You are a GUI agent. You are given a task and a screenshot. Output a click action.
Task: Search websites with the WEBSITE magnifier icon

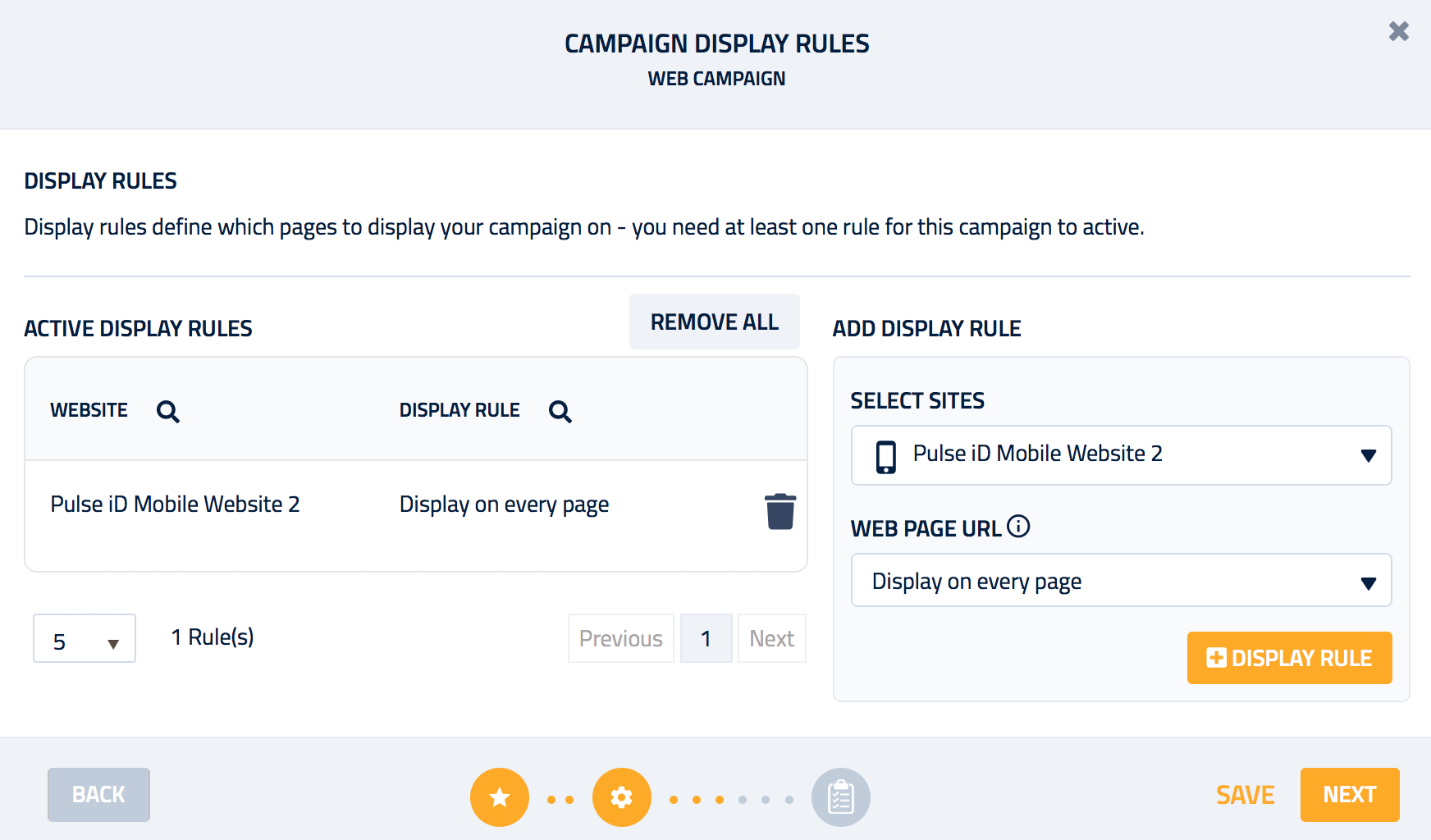(167, 411)
